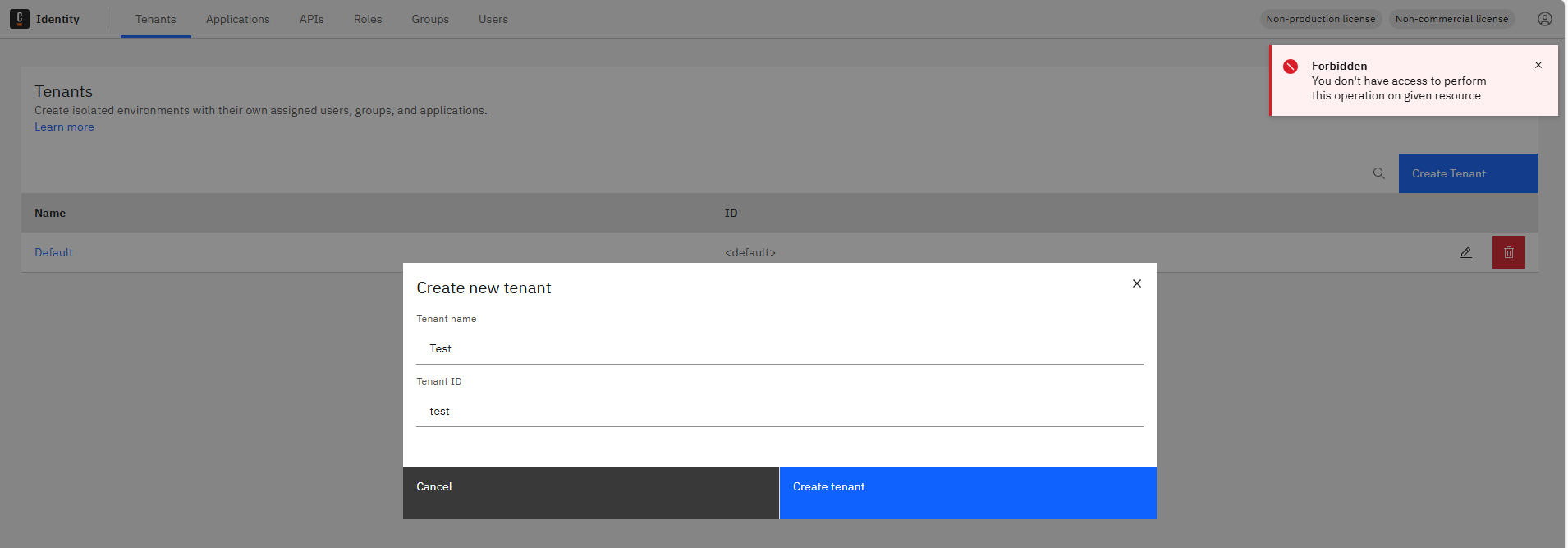Click the search magnifier icon

tap(1378, 173)
